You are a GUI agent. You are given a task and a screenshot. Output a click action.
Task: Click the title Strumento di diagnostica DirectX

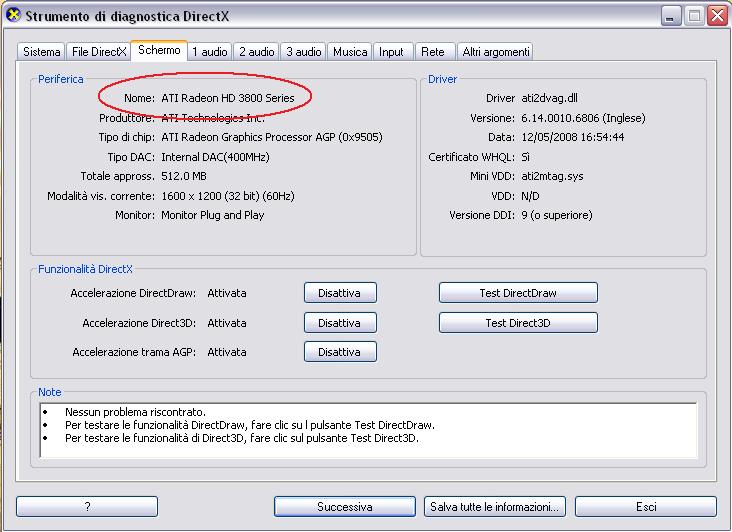[127, 16]
